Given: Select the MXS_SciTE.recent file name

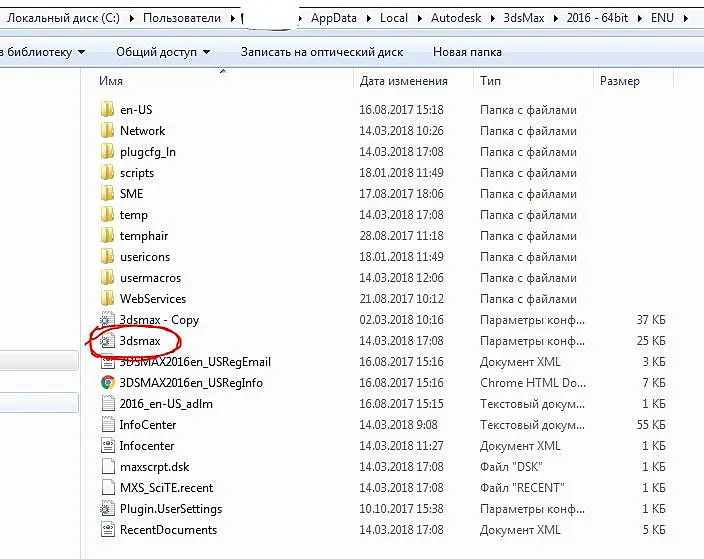Looking at the screenshot, I should click(166, 488).
